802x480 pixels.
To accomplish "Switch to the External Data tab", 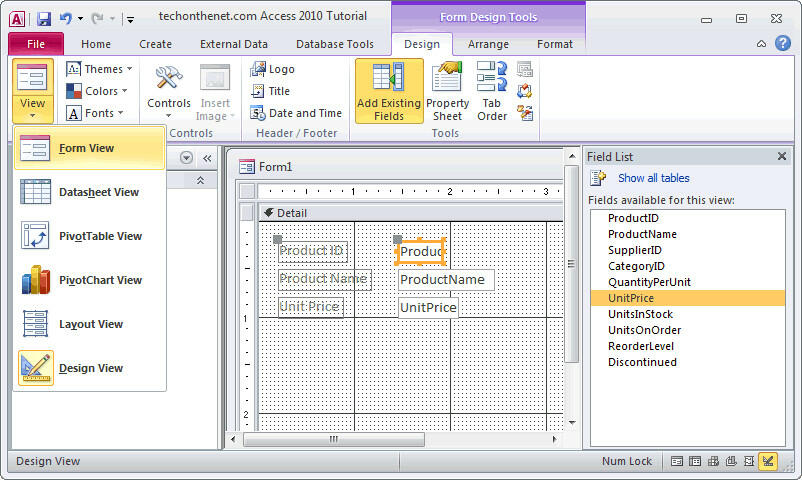I will [x=234, y=44].
